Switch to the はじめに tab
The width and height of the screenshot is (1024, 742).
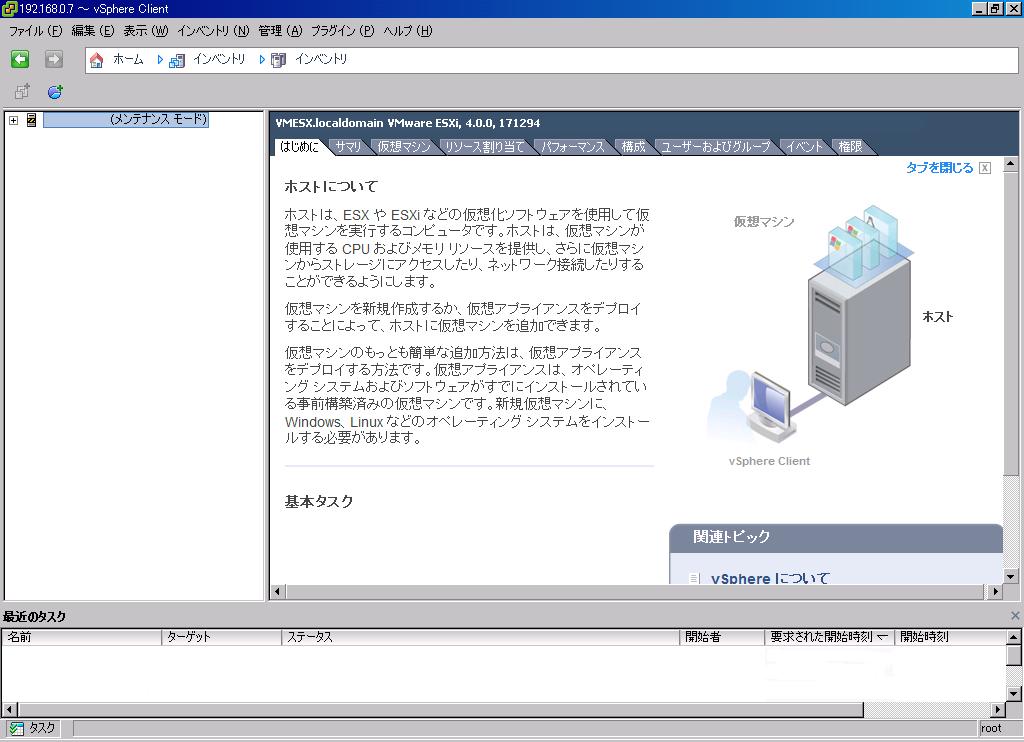tap(299, 146)
